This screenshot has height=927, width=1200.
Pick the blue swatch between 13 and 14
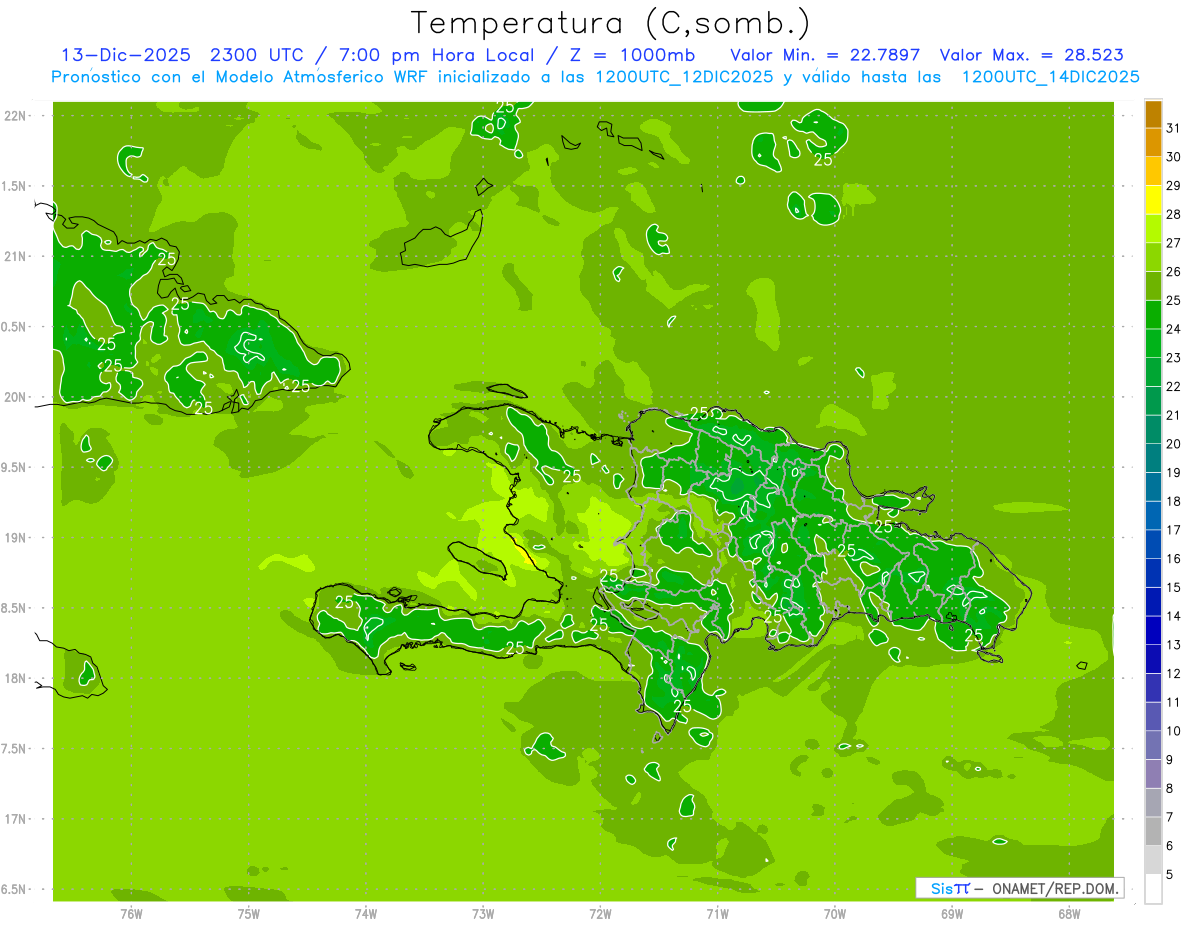(1153, 631)
